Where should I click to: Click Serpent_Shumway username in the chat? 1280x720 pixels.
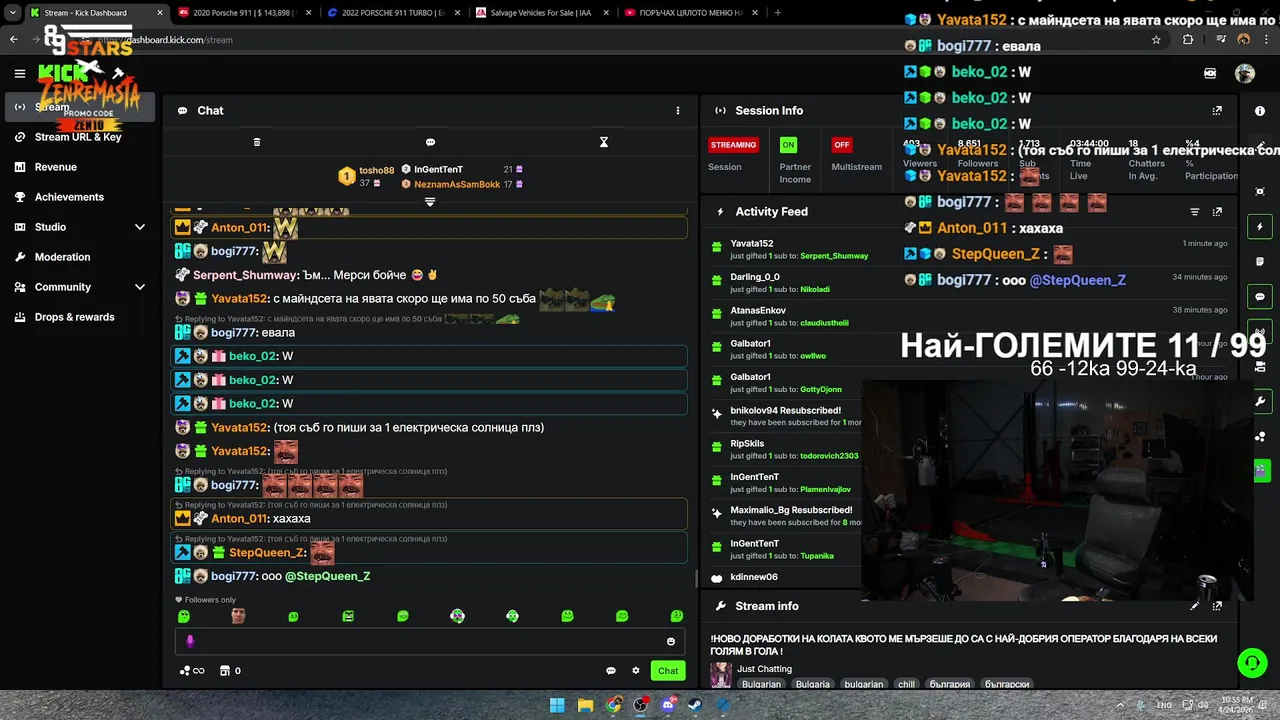(x=245, y=275)
